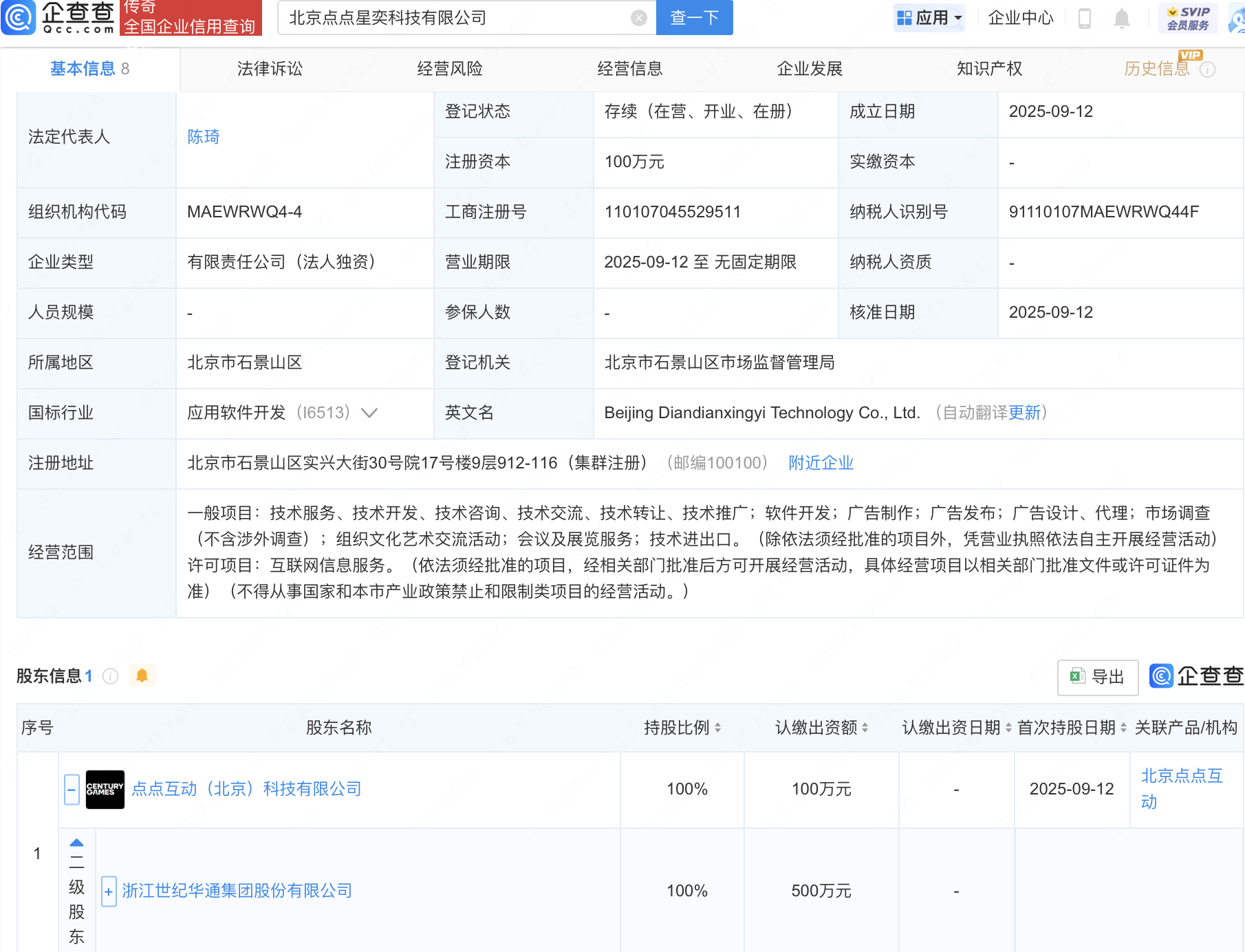Click the Century Games company logo
This screenshot has width=1245, height=952.
click(x=105, y=789)
